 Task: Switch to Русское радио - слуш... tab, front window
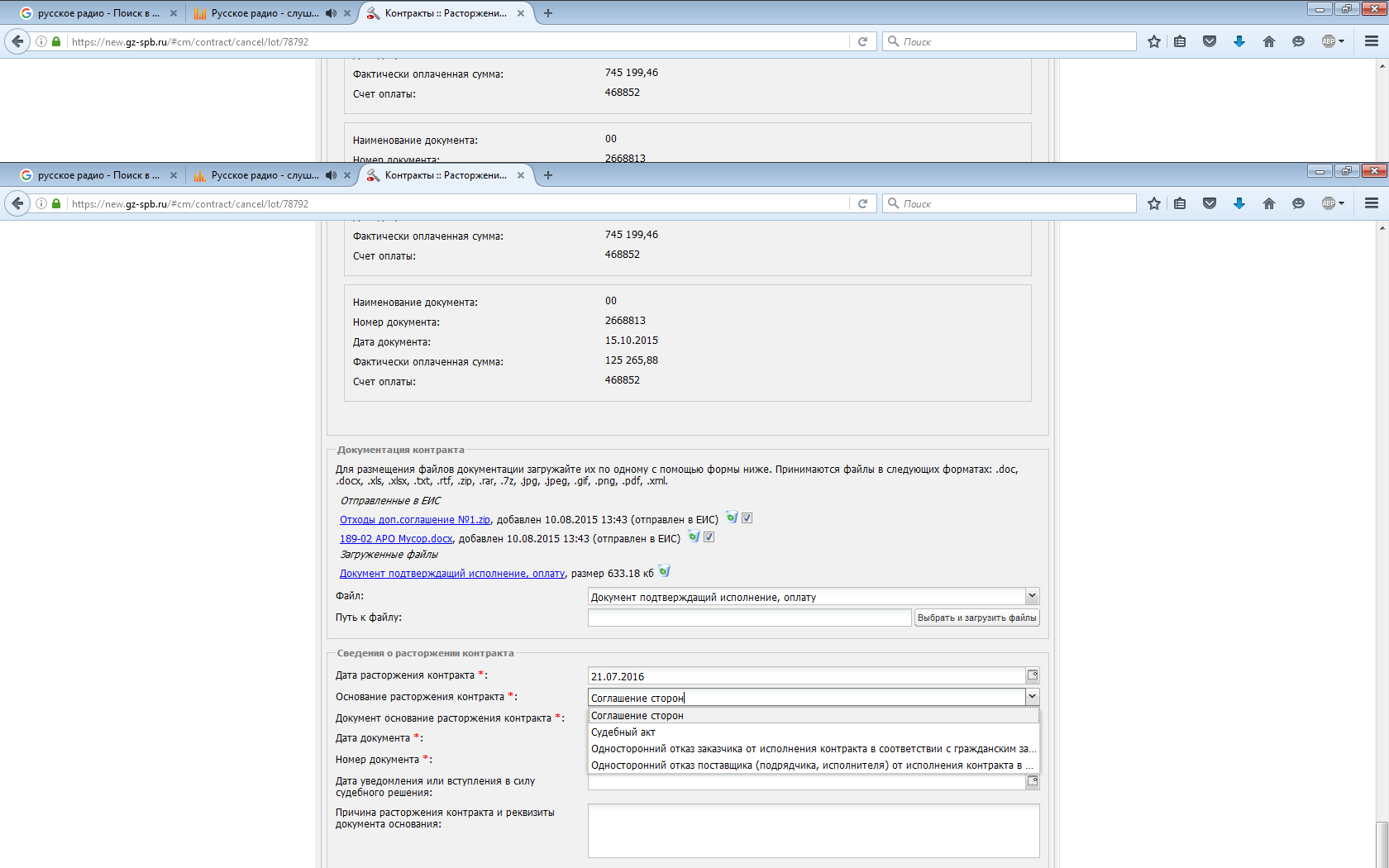[x=265, y=175]
